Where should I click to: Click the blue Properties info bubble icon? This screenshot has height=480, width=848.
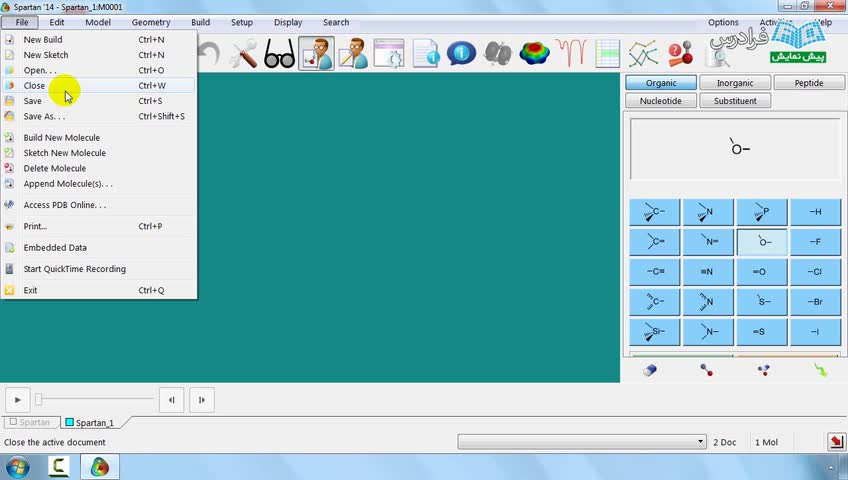(461, 54)
